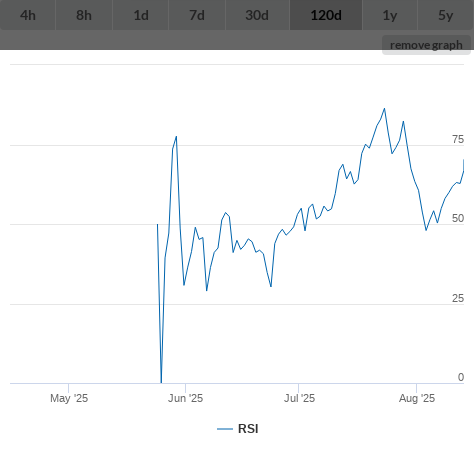Select the 4h time range tab
Viewport: 474px width, 455px height.
(x=28, y=15)
